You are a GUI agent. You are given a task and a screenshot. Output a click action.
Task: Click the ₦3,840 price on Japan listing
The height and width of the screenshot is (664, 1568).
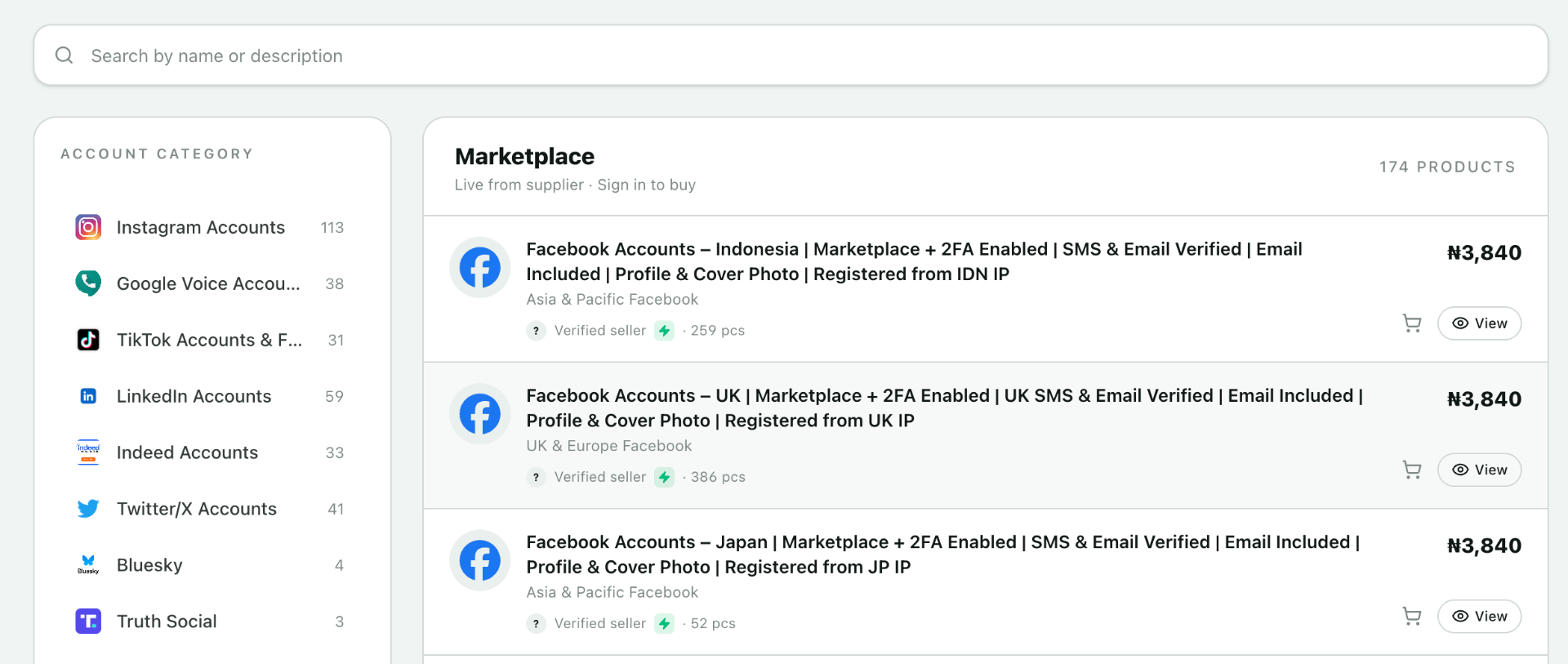point(1484,546)
